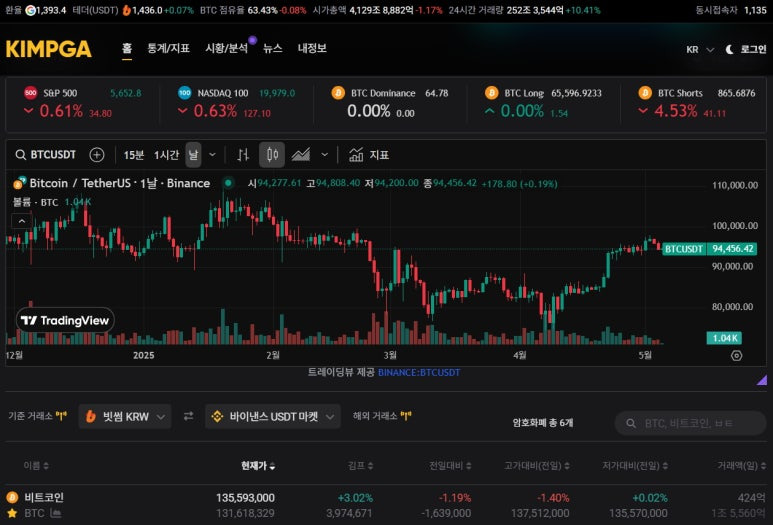Expand the KR language dropdown
Screen dimensions: 773x525
tap(700, 49)
